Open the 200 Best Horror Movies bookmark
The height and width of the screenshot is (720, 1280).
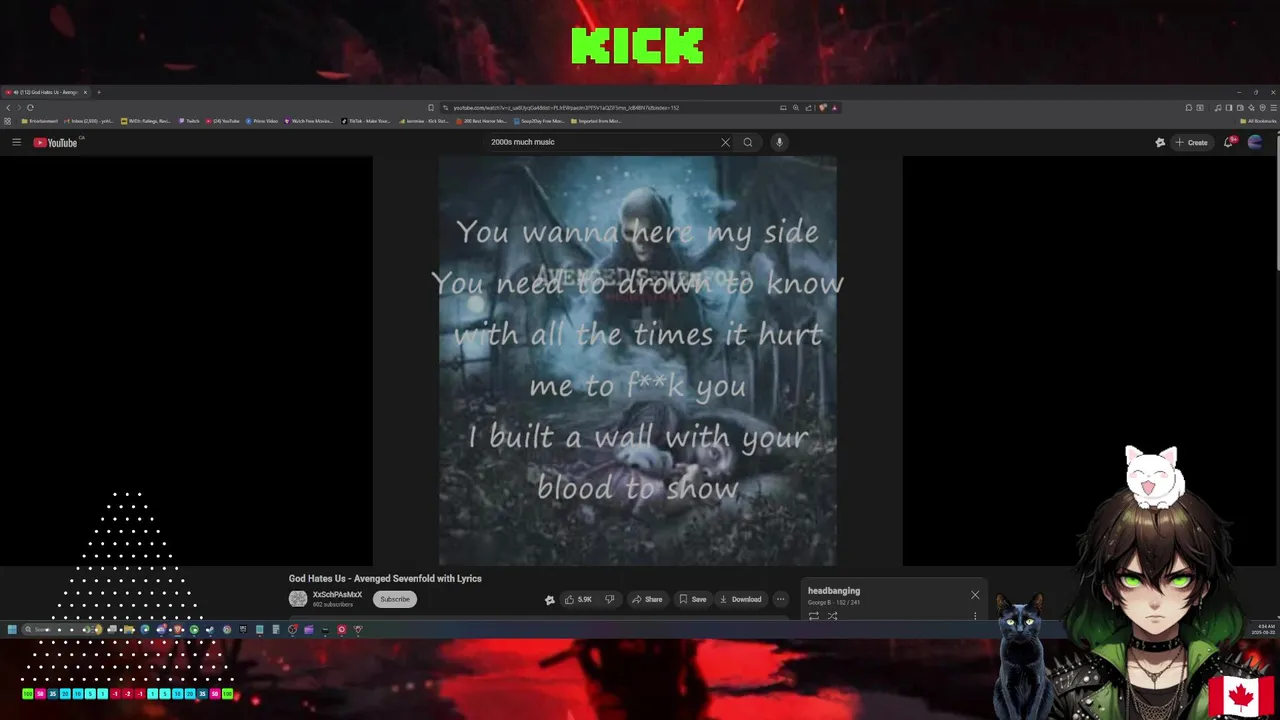(481, 121)
